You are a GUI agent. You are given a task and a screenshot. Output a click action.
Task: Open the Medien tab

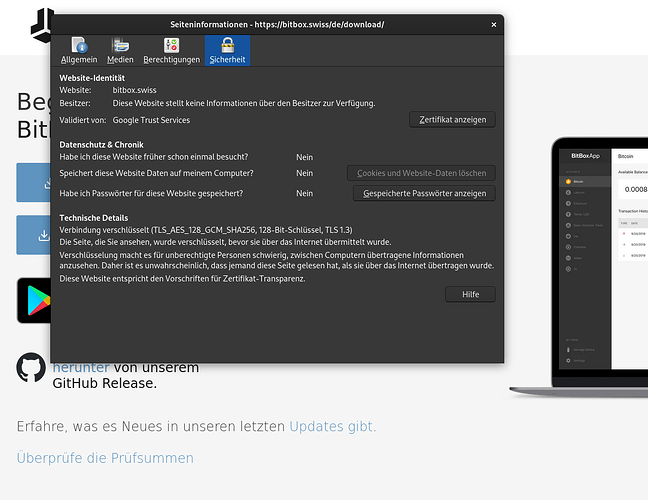click(120, 50)
